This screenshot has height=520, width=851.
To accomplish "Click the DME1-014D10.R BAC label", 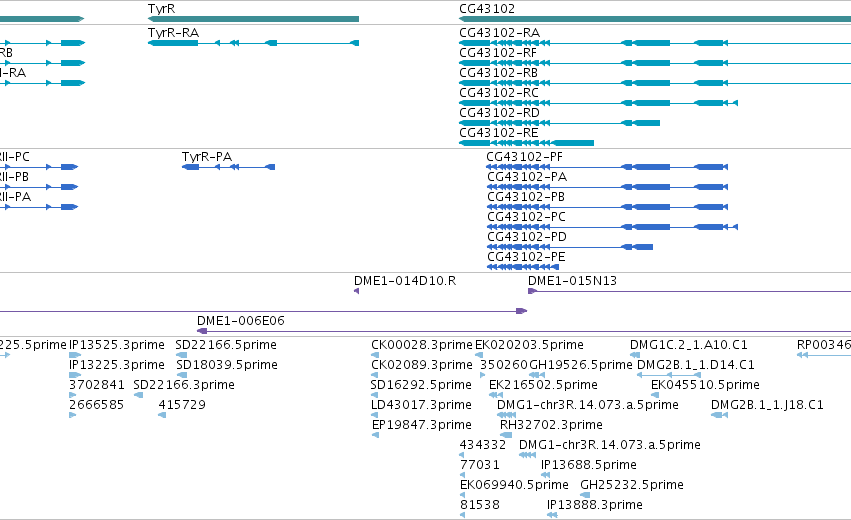I will point(405,281).
